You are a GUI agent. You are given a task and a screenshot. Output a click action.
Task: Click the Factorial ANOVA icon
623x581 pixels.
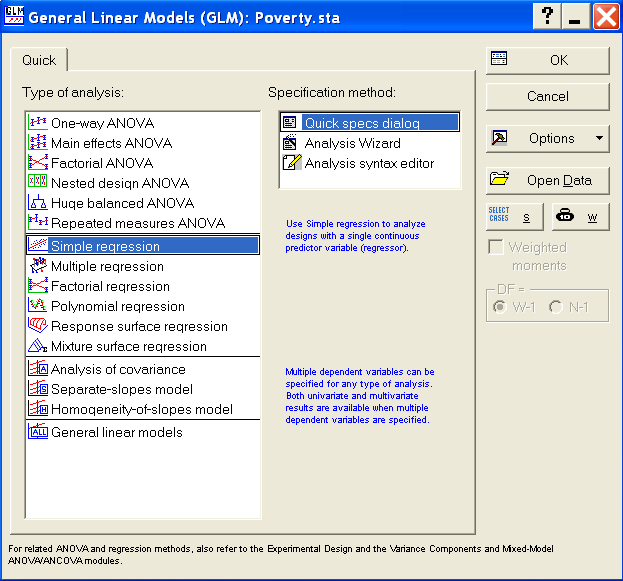click(x=38, y=163)
